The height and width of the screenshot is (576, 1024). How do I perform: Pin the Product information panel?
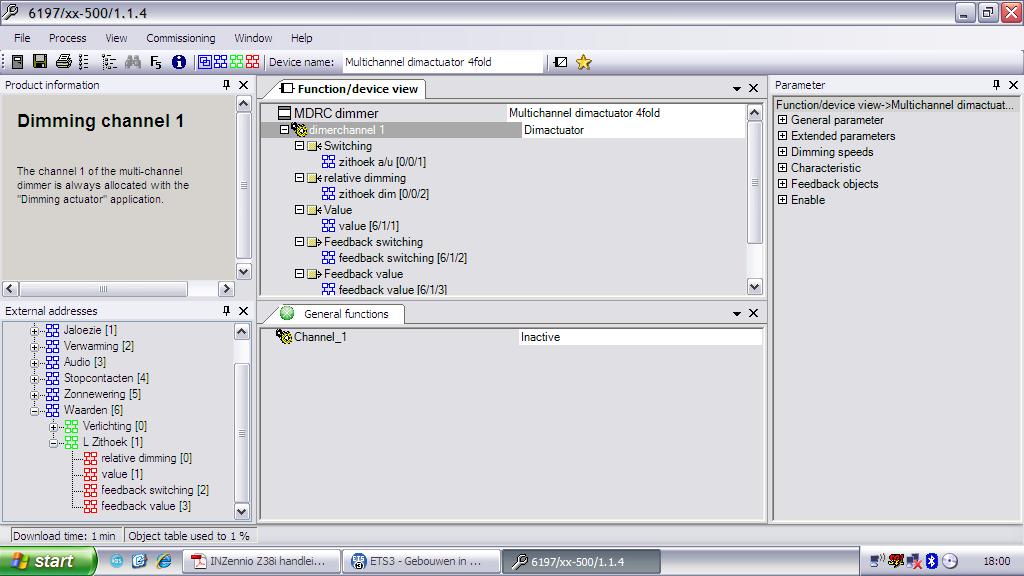click(226, 86)
